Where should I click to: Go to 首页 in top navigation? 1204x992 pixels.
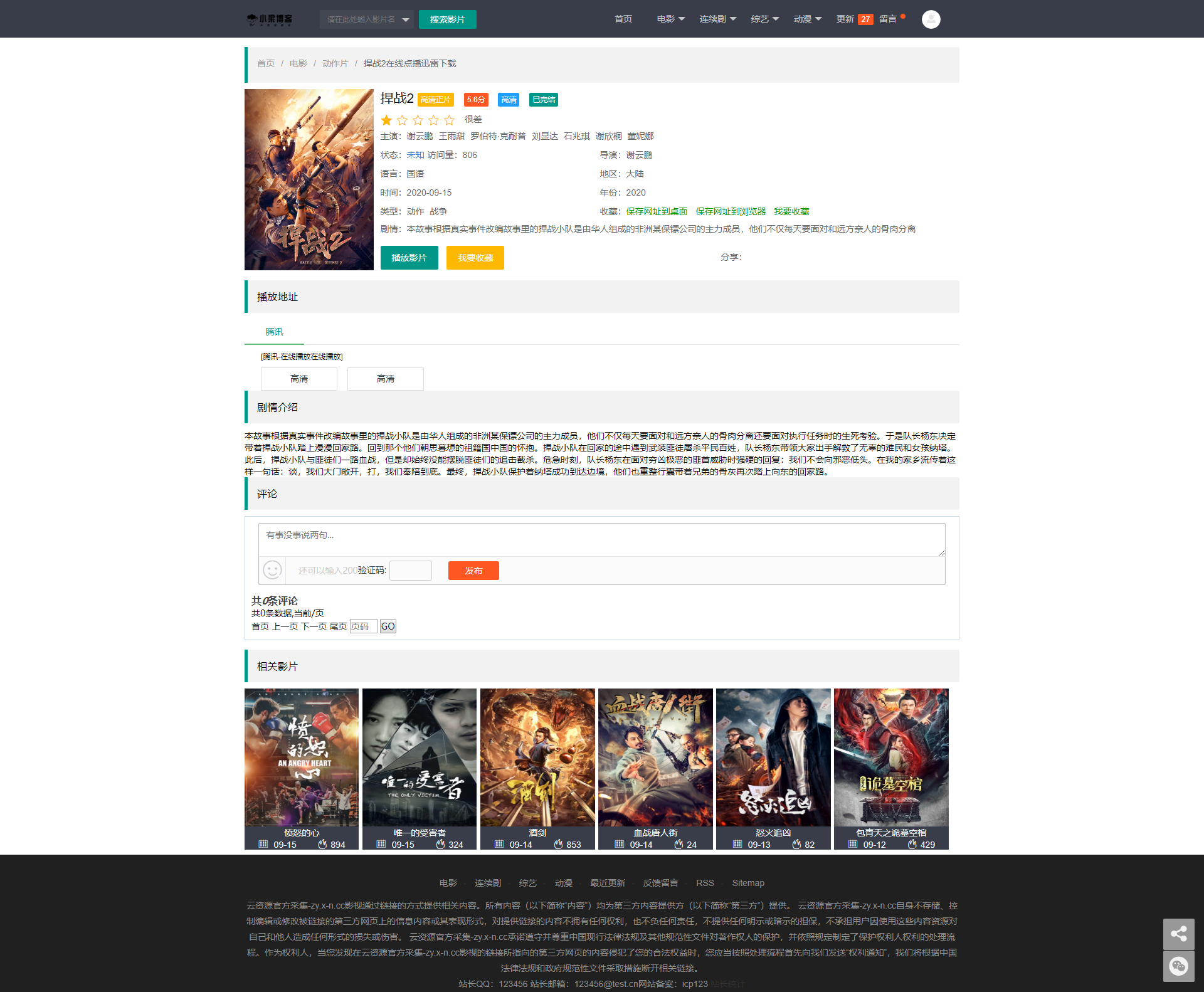tap(623, 19)
